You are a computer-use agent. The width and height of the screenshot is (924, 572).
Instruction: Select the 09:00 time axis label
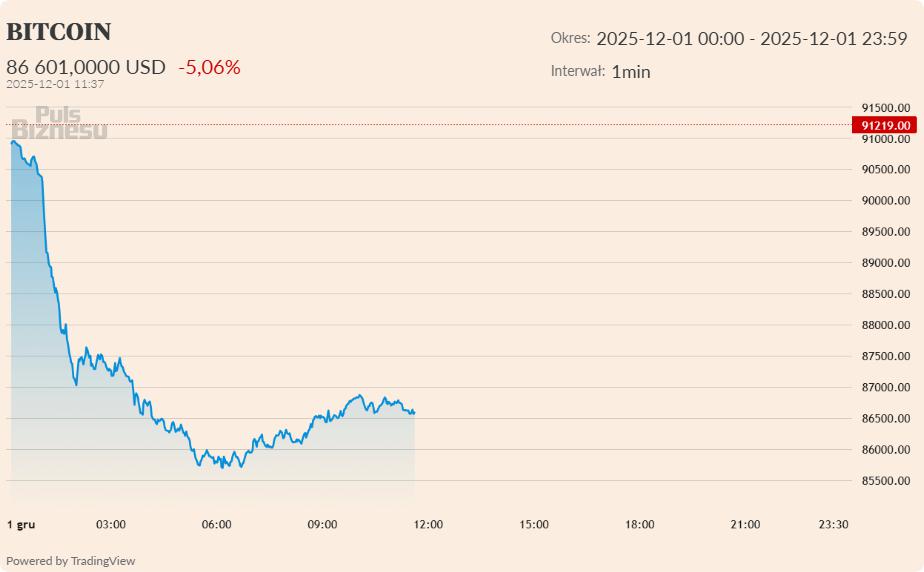[322, 524]
